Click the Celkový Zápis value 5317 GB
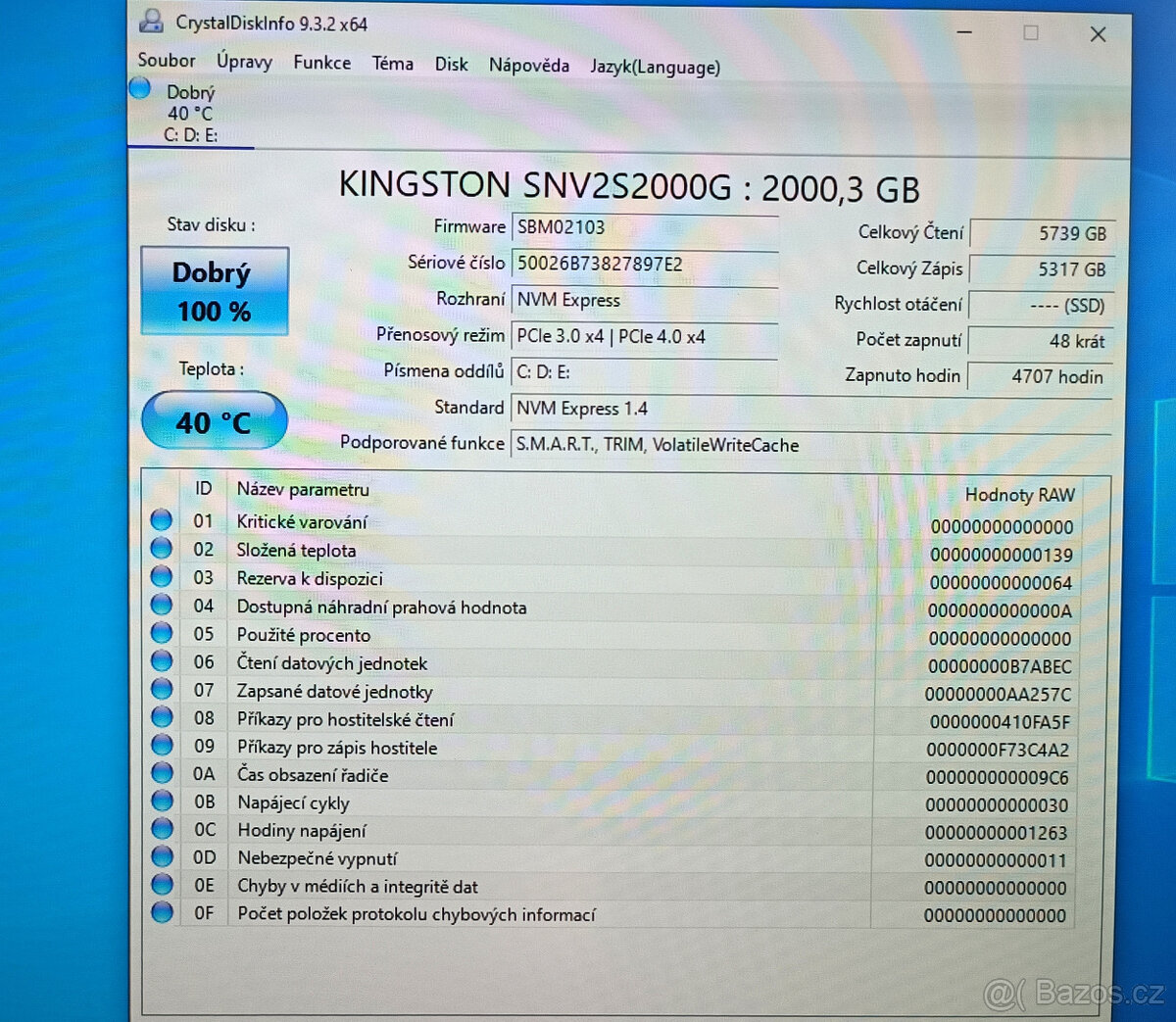1176x1022 pixels. (x=1042, y=269)
